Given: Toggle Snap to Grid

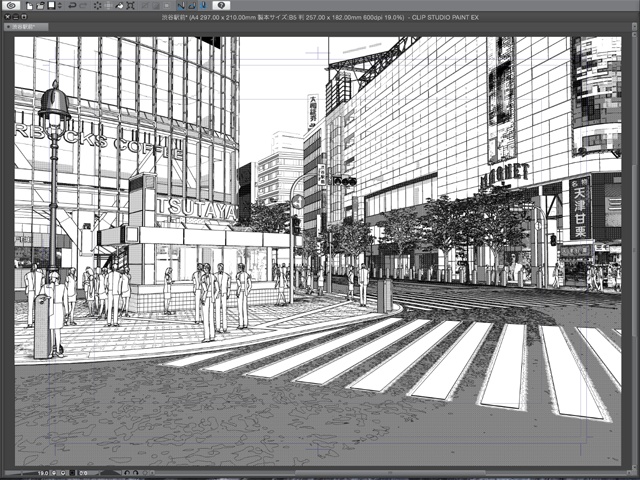Looking at the screenshot, I should point(203,5).
